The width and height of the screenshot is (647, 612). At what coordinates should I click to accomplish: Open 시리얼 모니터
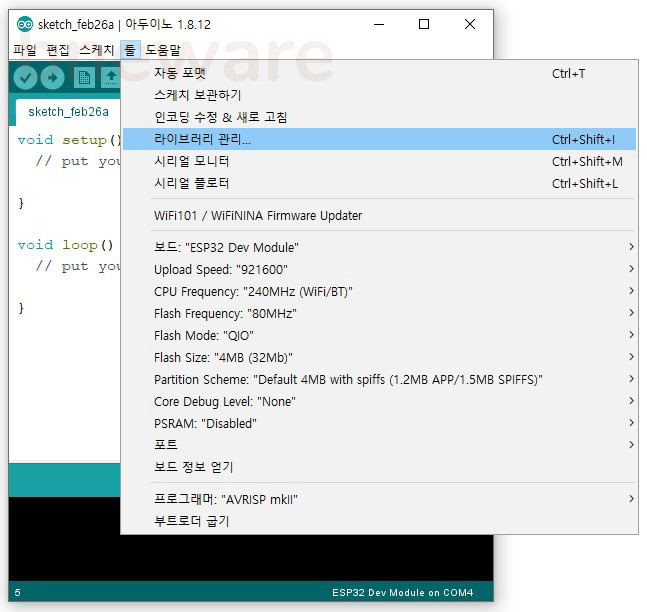[379, 161]
